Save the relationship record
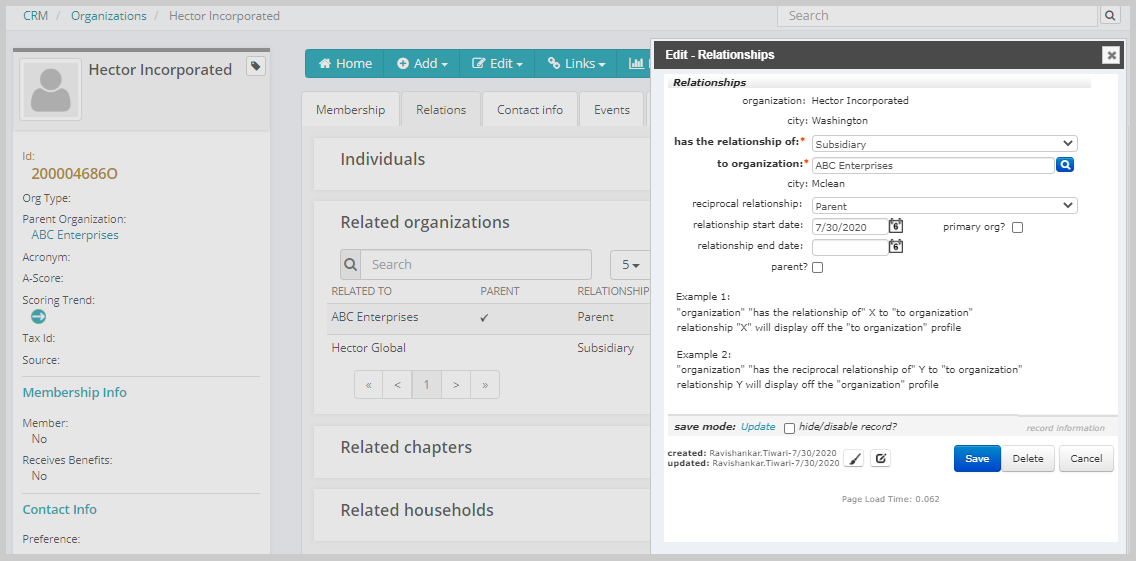1136x561 pixels. [977, 459]
